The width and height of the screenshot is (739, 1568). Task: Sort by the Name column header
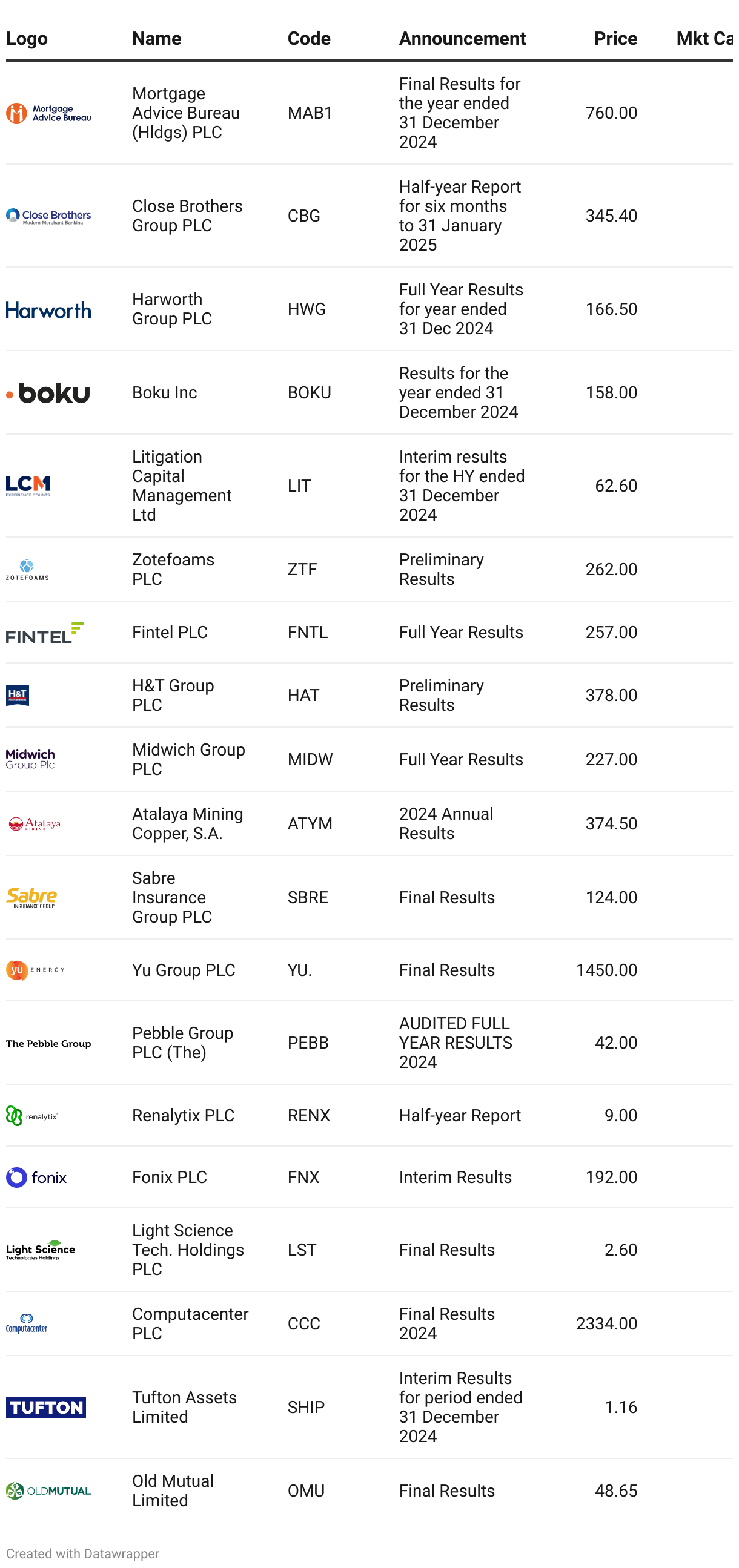[x=156, y=38]
